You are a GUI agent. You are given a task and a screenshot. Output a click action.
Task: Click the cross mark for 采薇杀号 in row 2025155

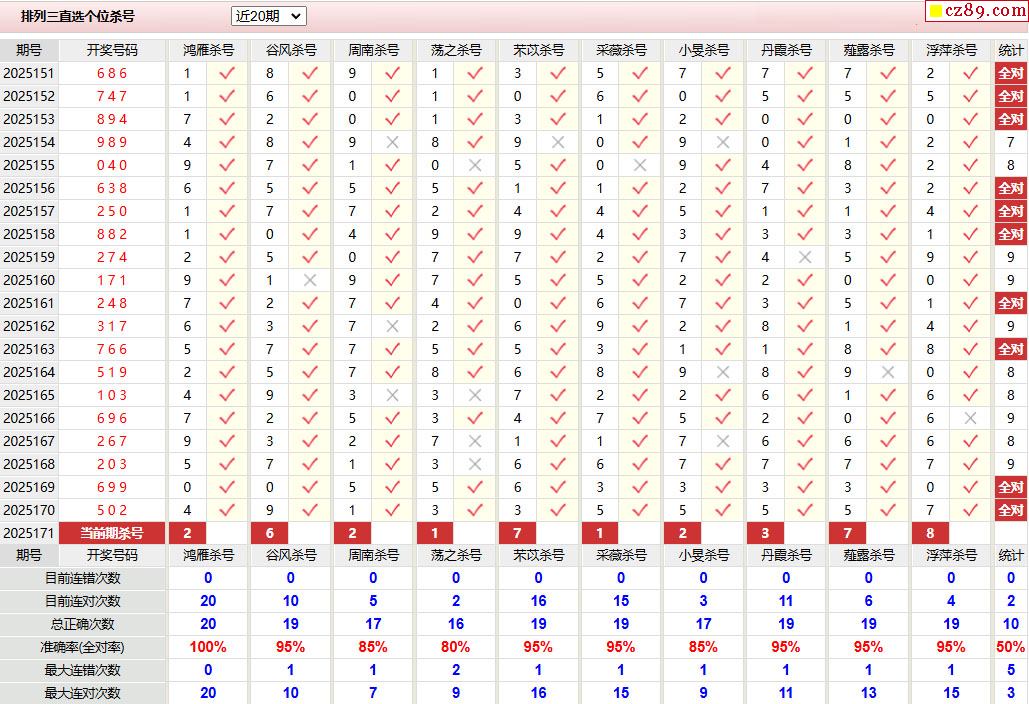pyautogui.click(x=640, y=165)
